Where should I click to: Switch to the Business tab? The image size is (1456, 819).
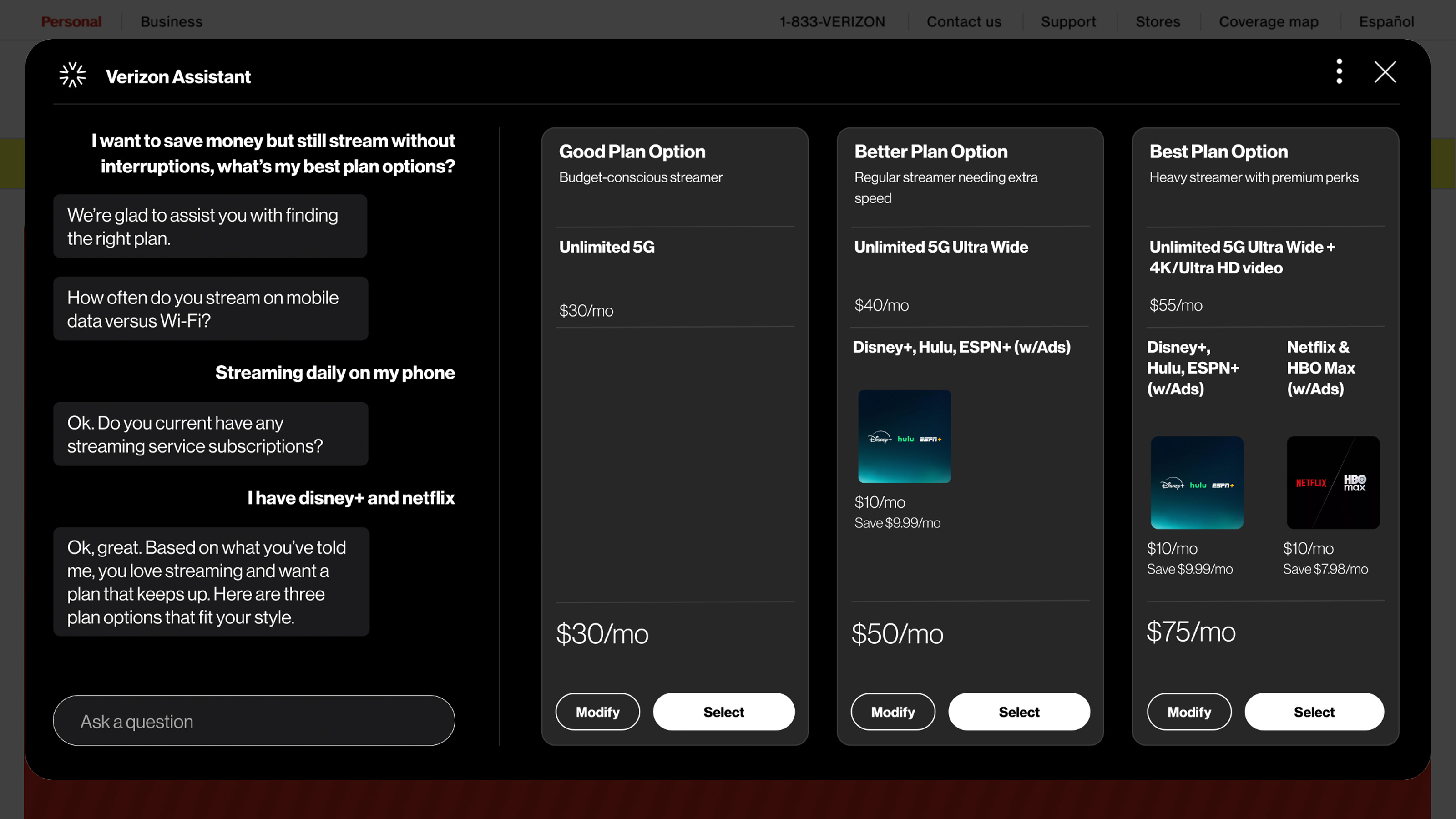tap(171, 21)
